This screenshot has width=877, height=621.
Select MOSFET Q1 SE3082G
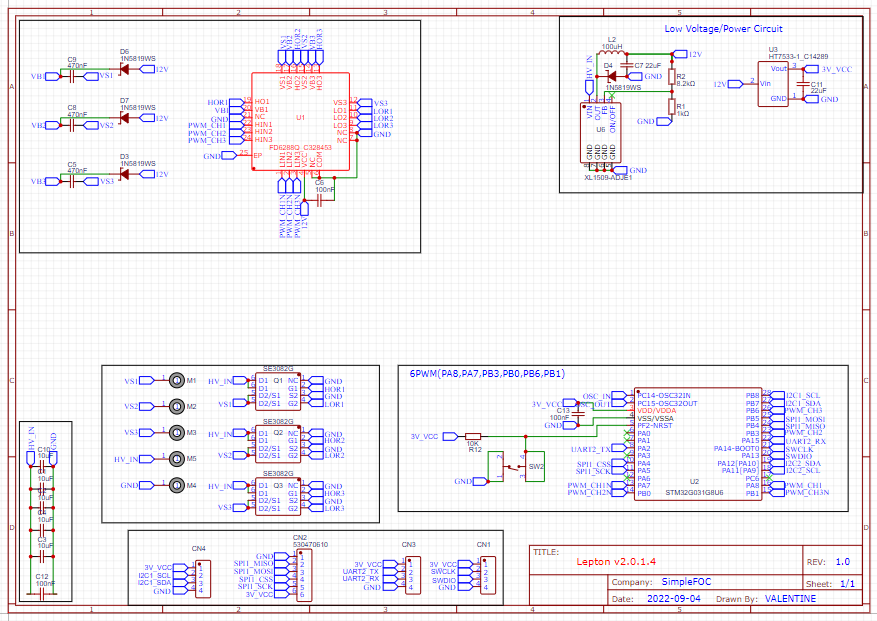[278, 392]
